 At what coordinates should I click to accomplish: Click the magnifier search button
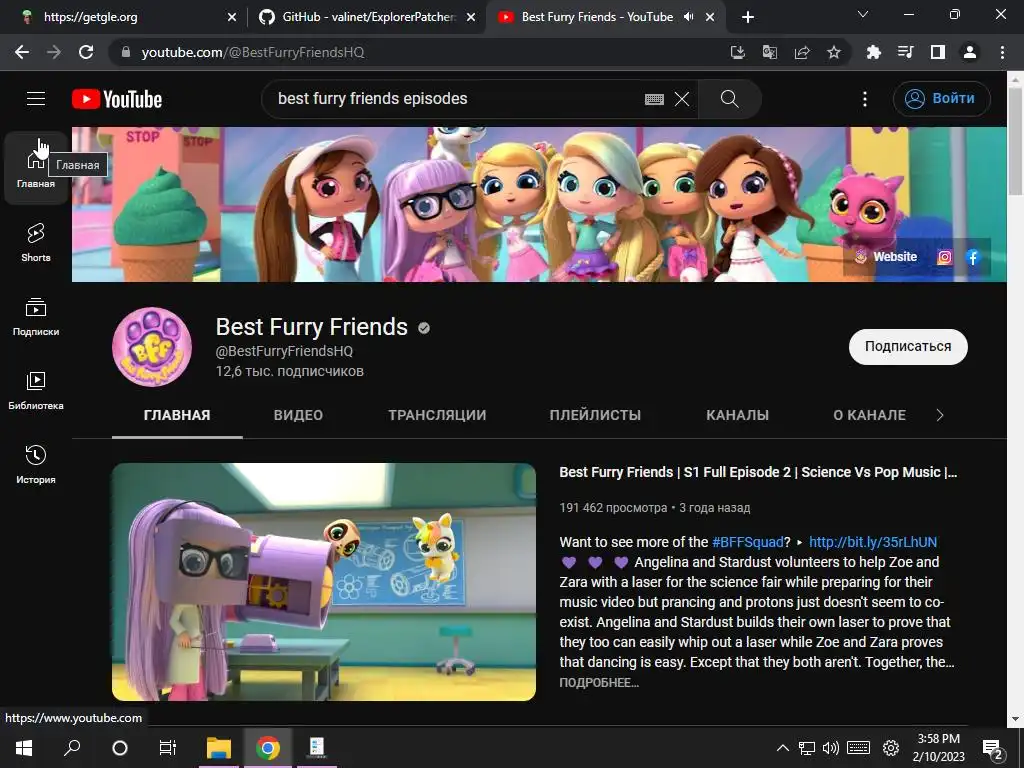pos(729,99)
